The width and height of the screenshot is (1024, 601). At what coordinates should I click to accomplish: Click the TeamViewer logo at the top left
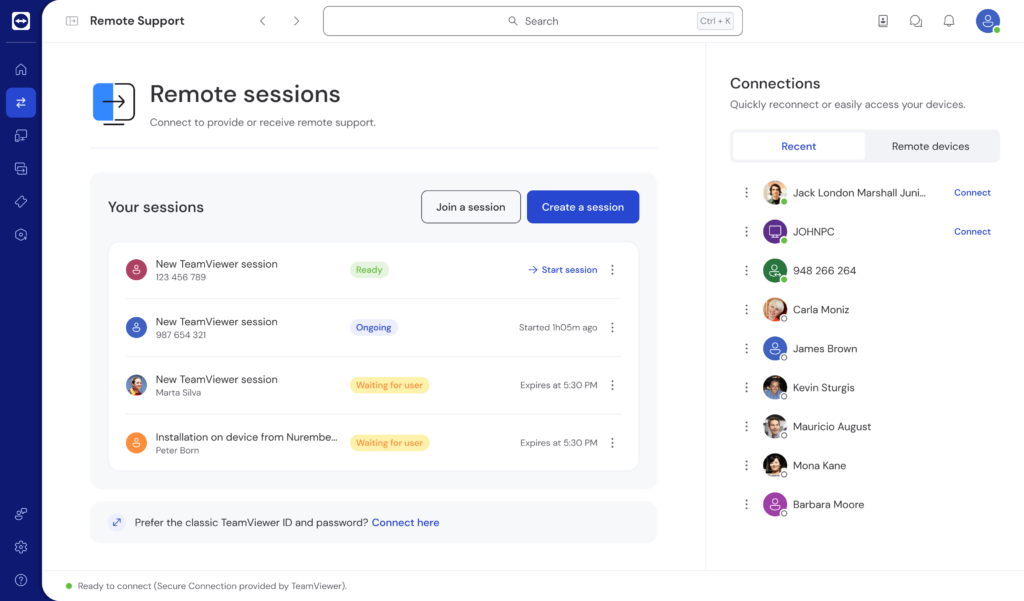[20, 20]
